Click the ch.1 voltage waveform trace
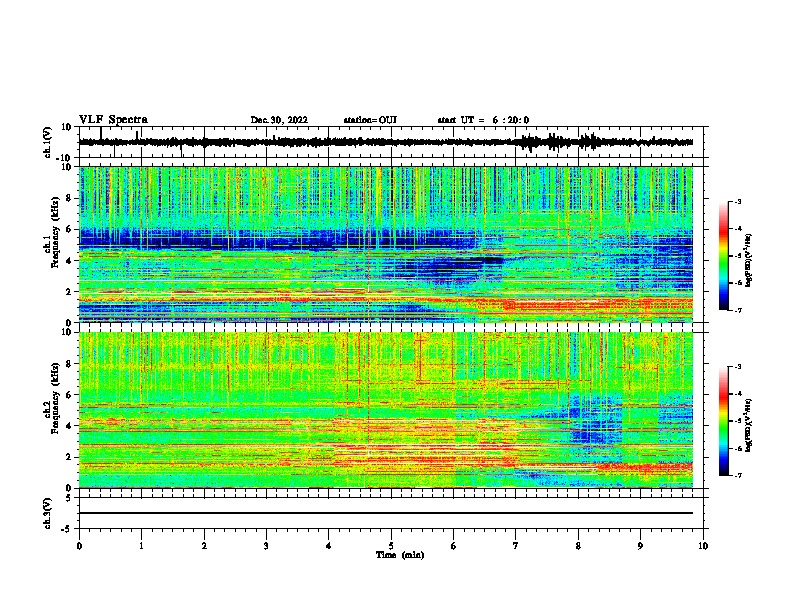 (386, 142)
